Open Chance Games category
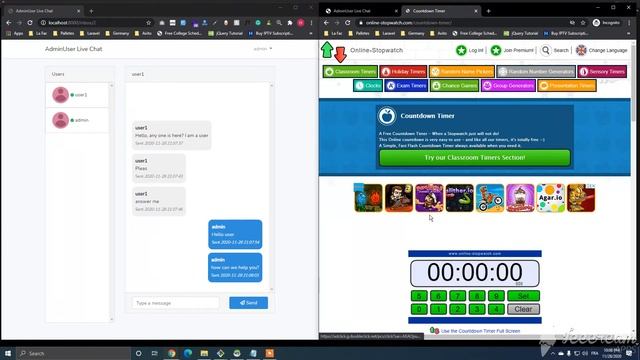The height and width of the screenshot is (360, 640). (454, 86)
